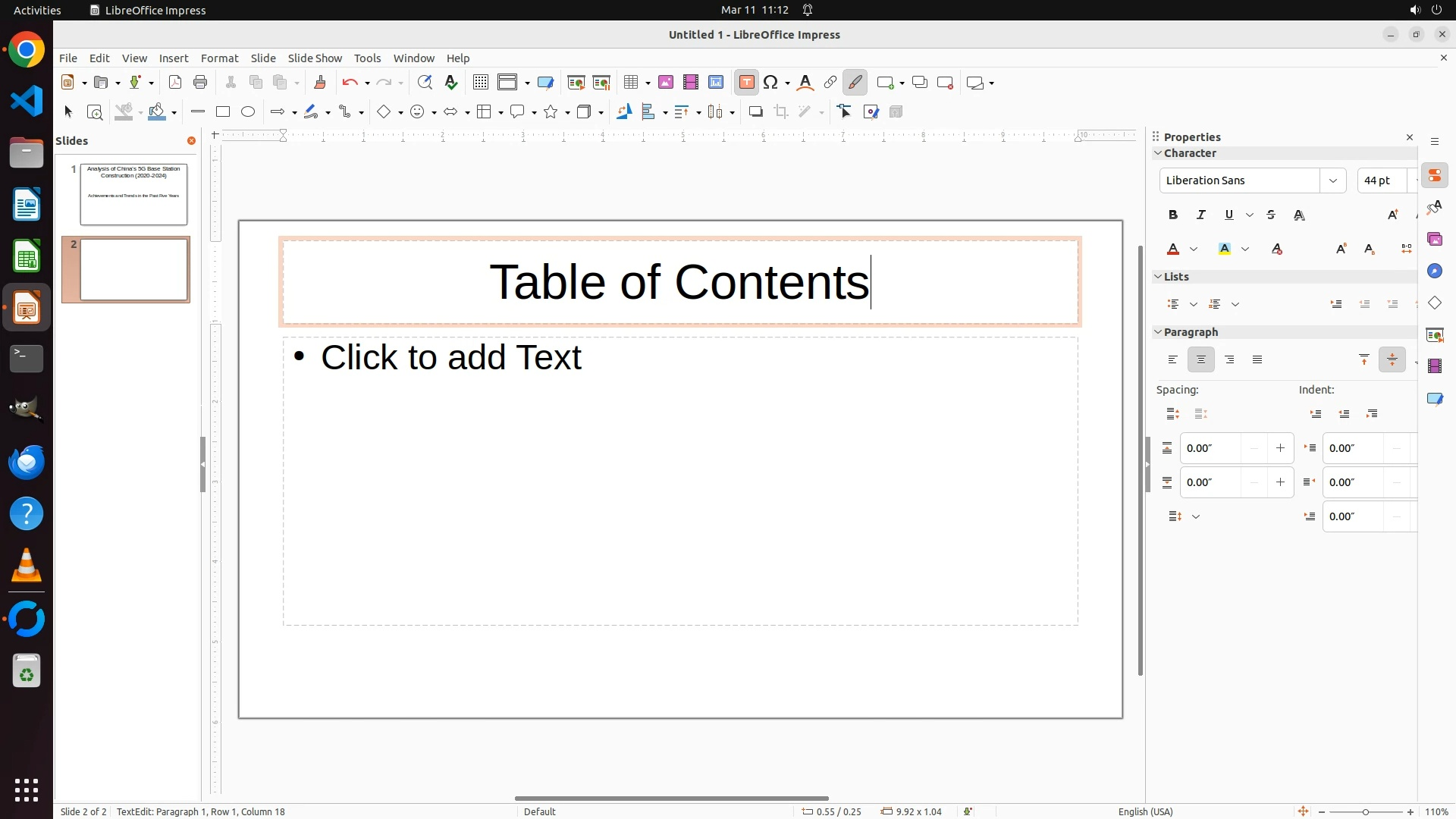The width and height of the screenshot is (1456, 819).
Task: Open the Slide Show menu
Action: pyautogui.click(x=315, y=58)
